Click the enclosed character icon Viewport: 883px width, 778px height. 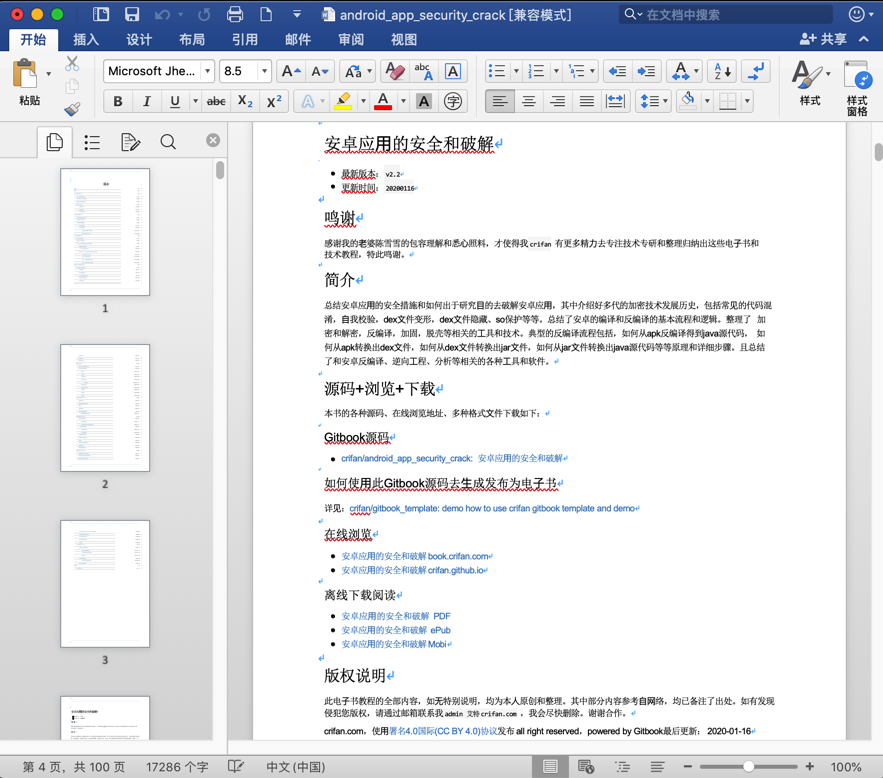pyautogui.click(x=453, y=101)
